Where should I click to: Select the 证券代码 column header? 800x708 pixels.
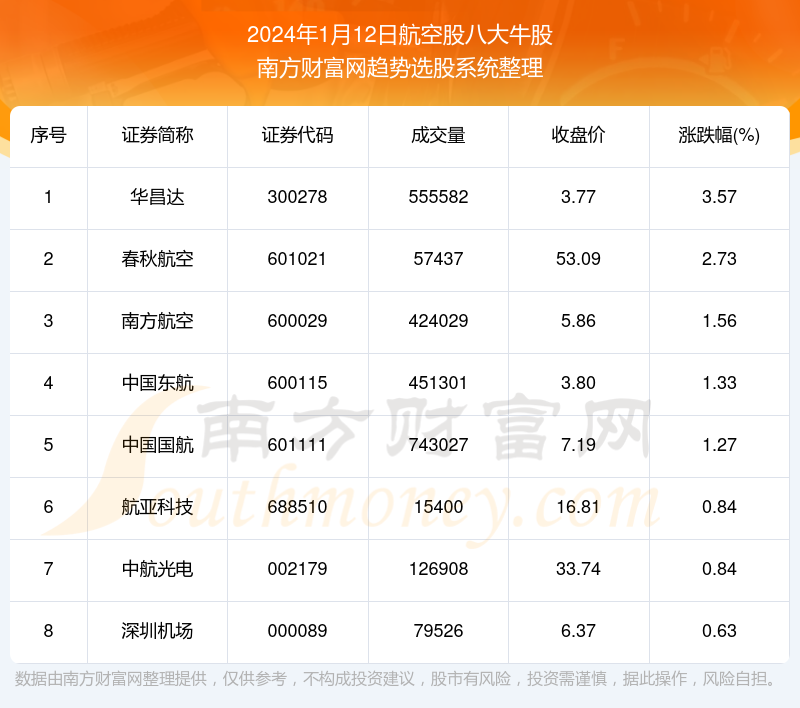click(297, 136)
